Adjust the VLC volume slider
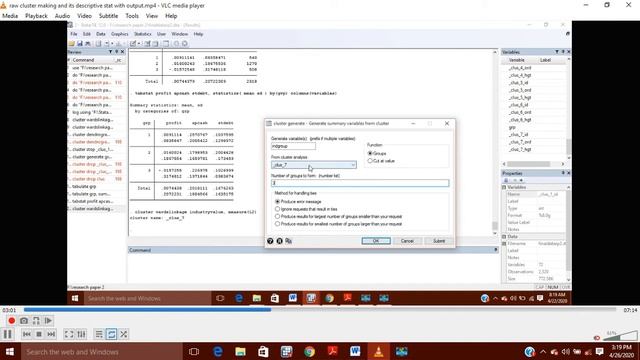Image resolution: width=640 pixels, height=360 pixels. (x=620, y=336)
